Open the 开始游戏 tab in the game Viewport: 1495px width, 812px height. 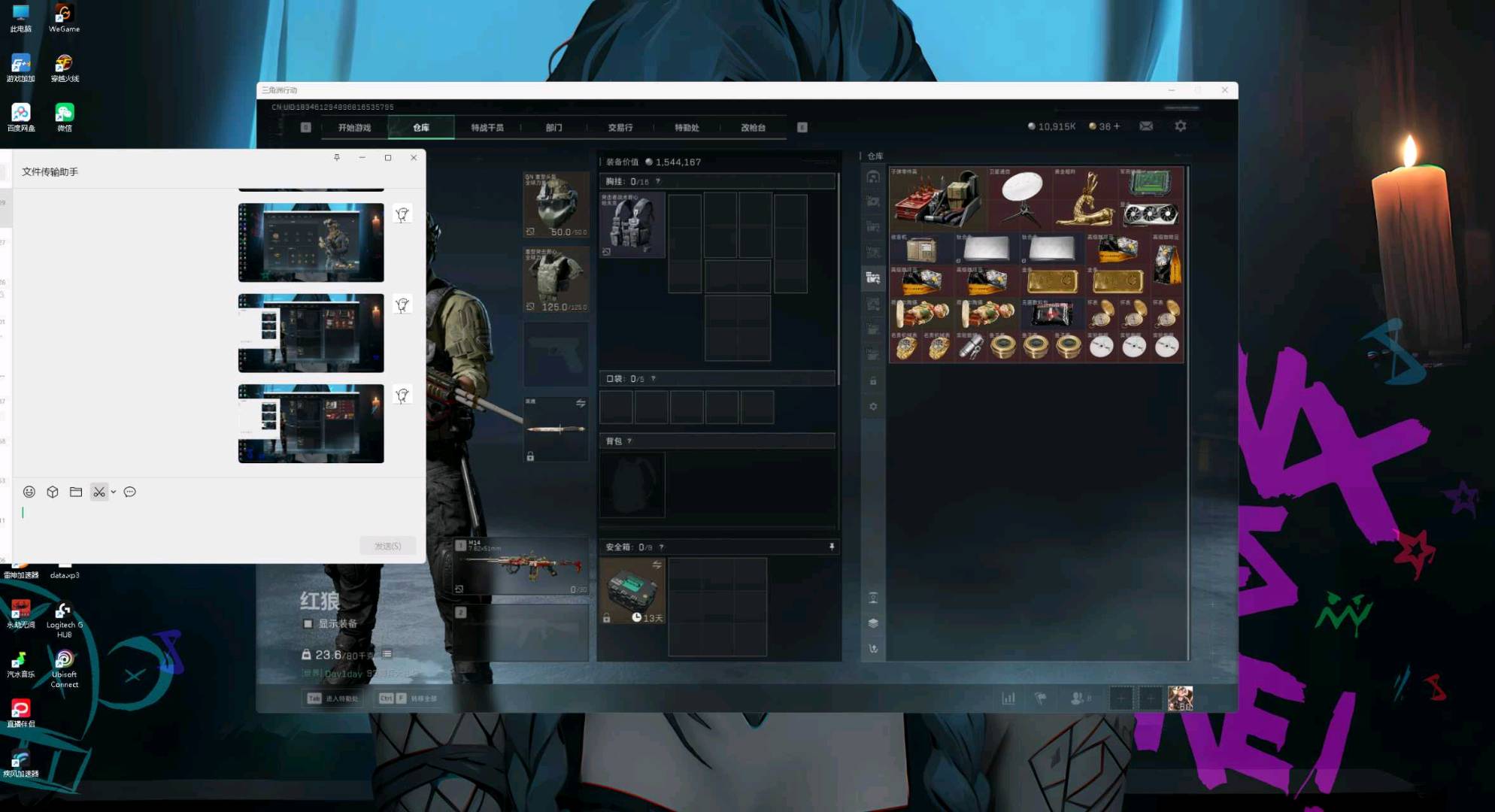[354, 127]
